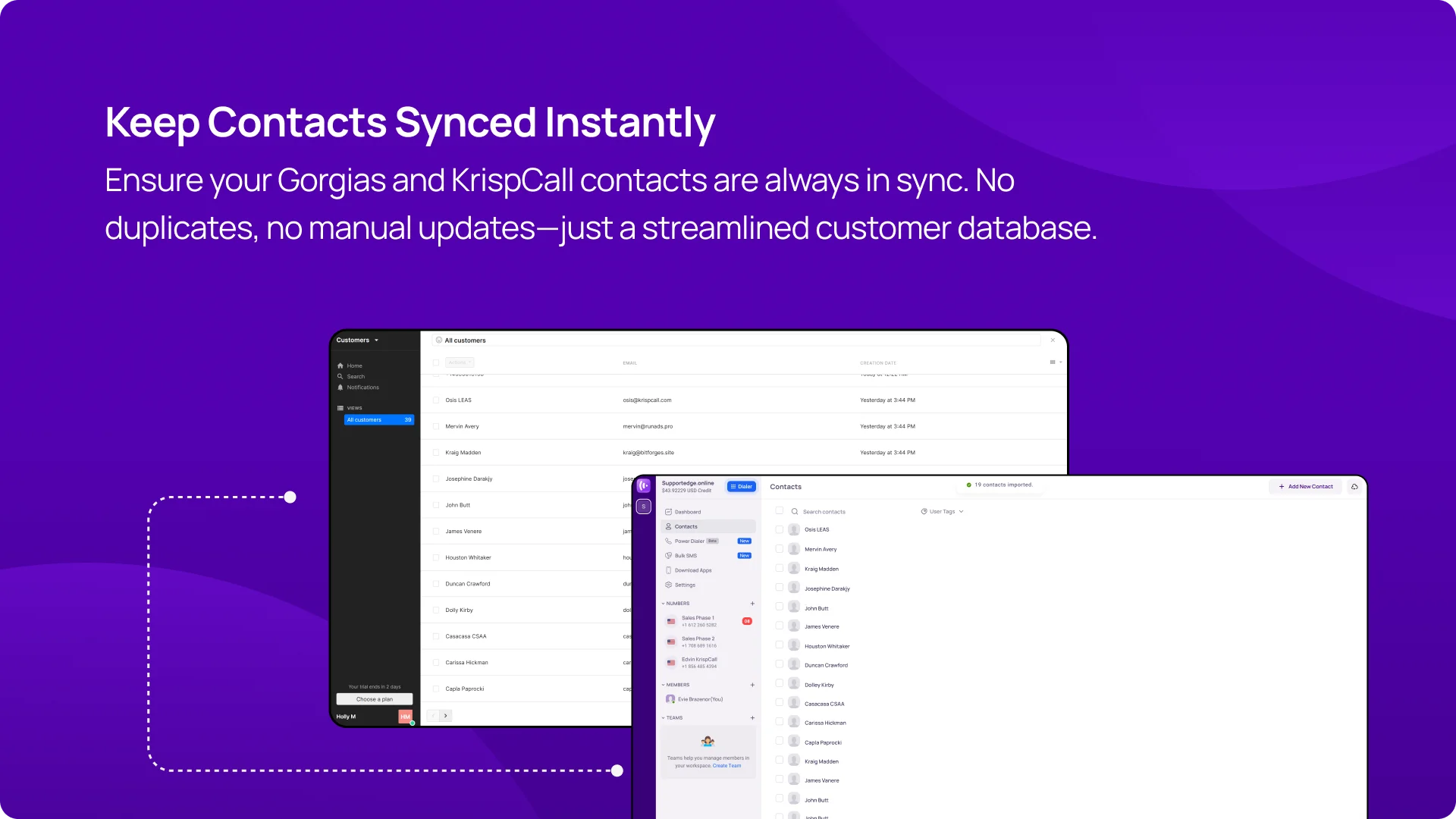This screenshot has height=819, width=1456.
Task: Click the Views list icon in Gorgias
Action: (340, 408)
